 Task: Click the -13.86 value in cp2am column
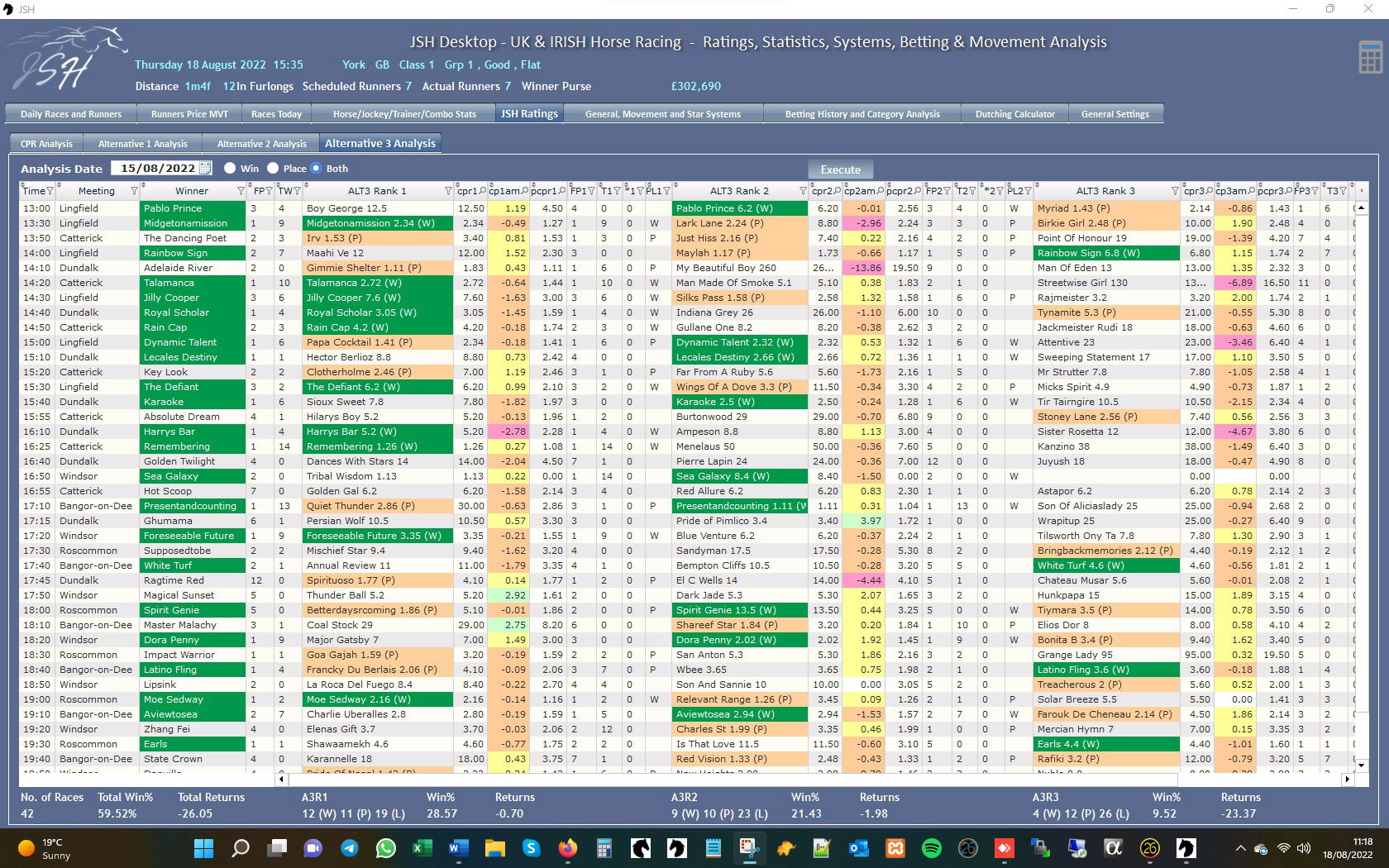tap(863, 268)
